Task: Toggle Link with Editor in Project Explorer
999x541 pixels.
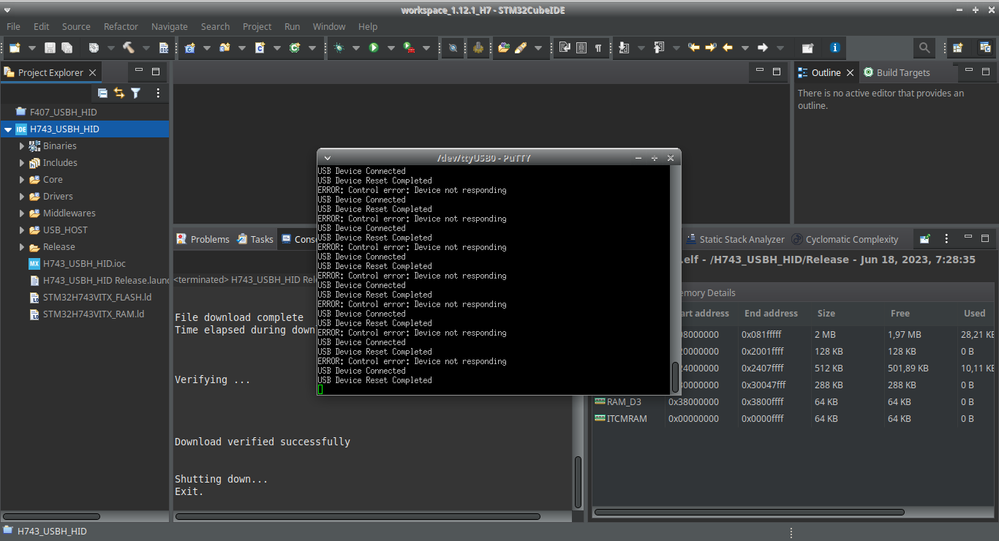Action: [119, 93]
